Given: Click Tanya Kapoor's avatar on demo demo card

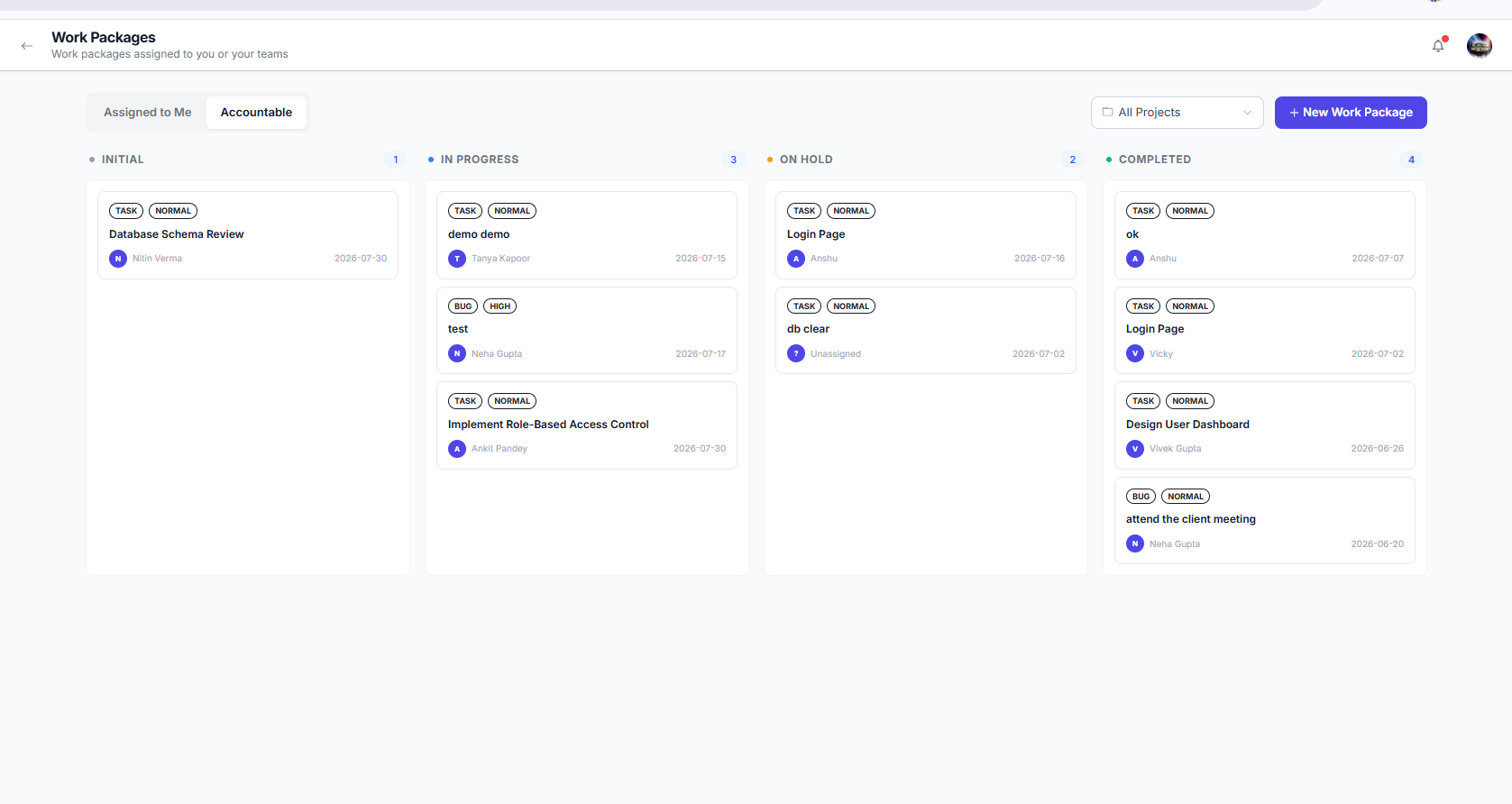Looking at the screenshot, I should (x=457, y=259).
